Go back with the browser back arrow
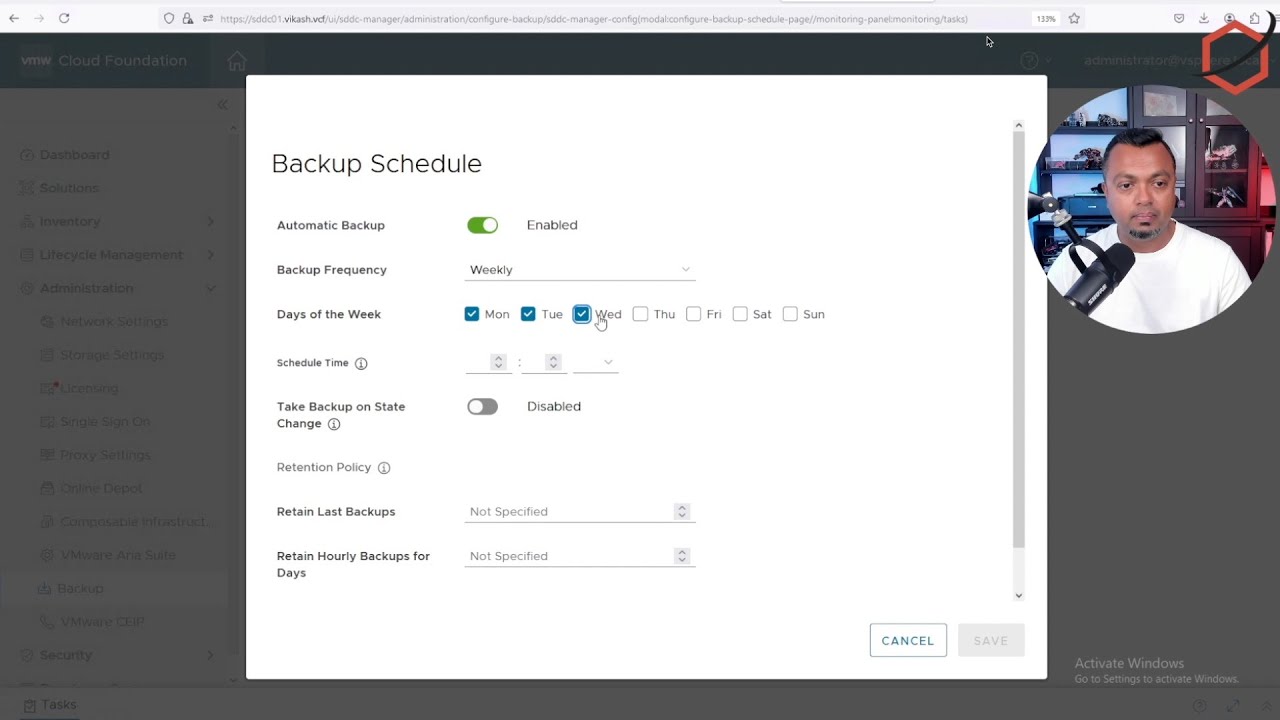Image resolution: width=1280 pixels, height=720 pixels. click(14, 18)
